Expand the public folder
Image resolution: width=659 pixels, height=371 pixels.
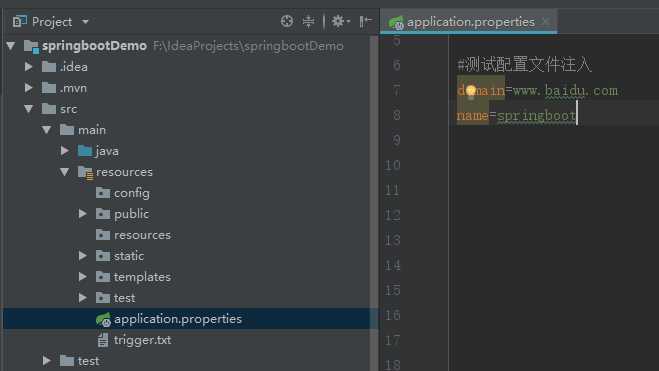83,213
